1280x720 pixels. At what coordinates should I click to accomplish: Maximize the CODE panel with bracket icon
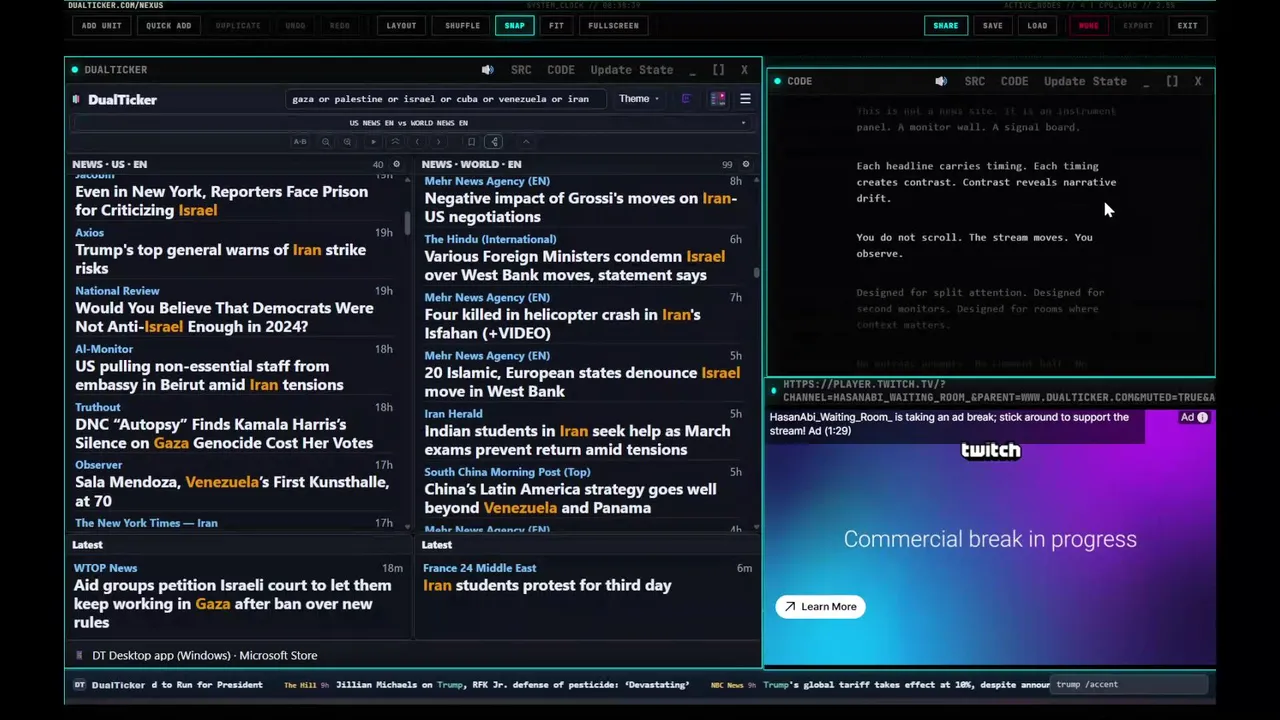(x=1172, y=81)
